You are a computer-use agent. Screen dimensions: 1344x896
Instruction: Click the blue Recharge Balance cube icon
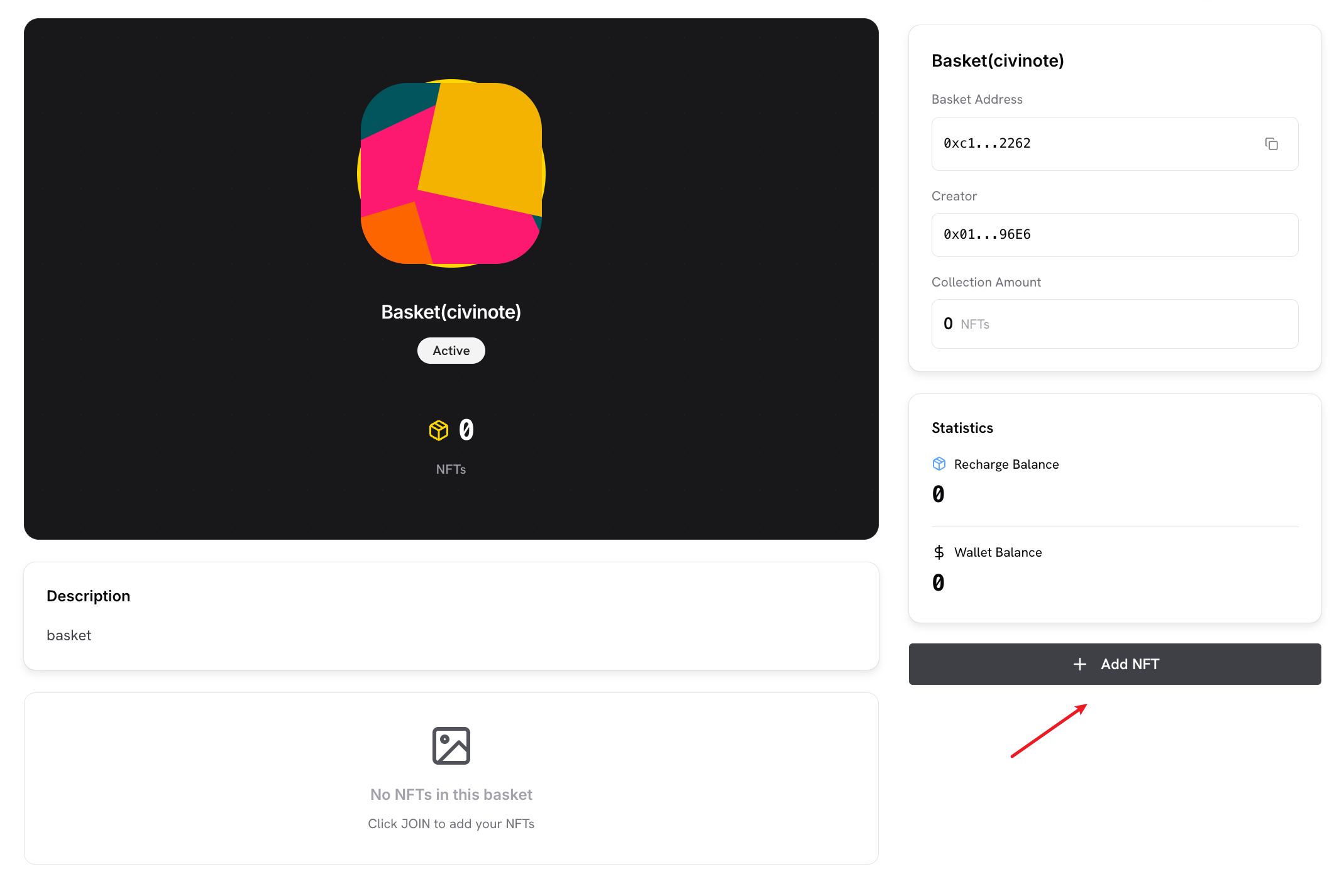click(939, 464)
